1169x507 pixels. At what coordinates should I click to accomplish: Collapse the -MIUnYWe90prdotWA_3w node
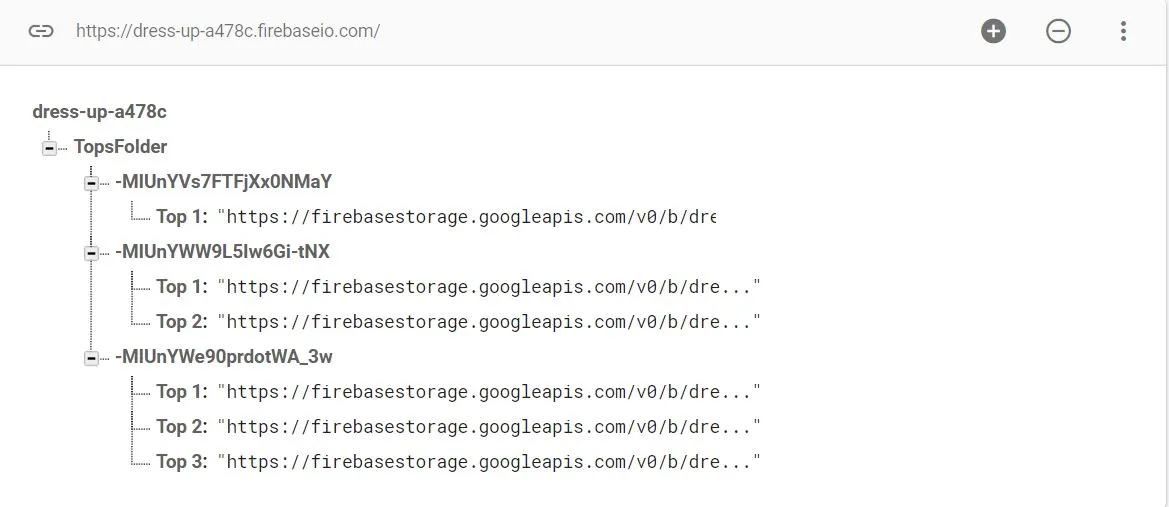91,358
